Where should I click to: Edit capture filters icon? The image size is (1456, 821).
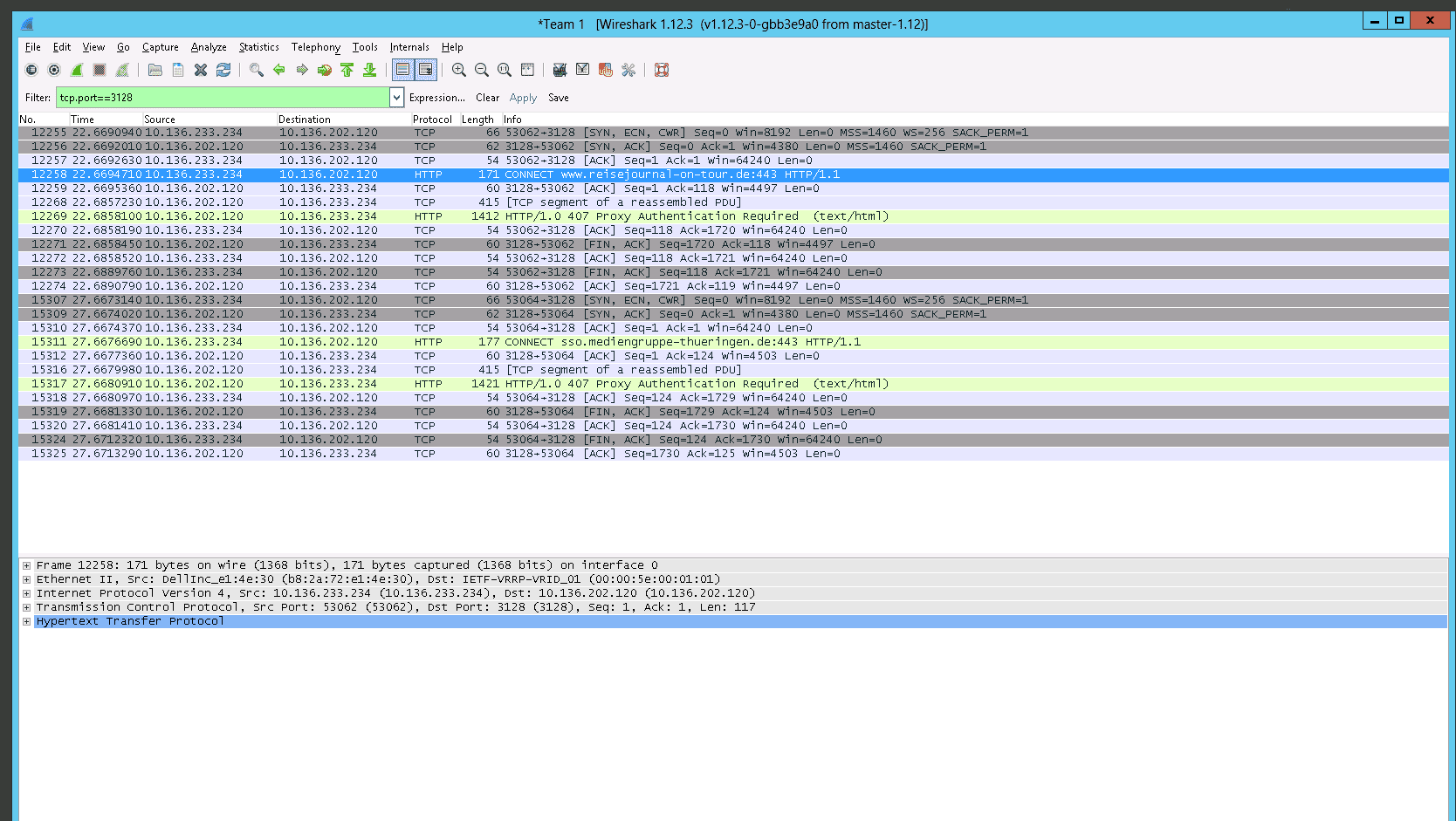pyautogui.click(x=560, y=70)
